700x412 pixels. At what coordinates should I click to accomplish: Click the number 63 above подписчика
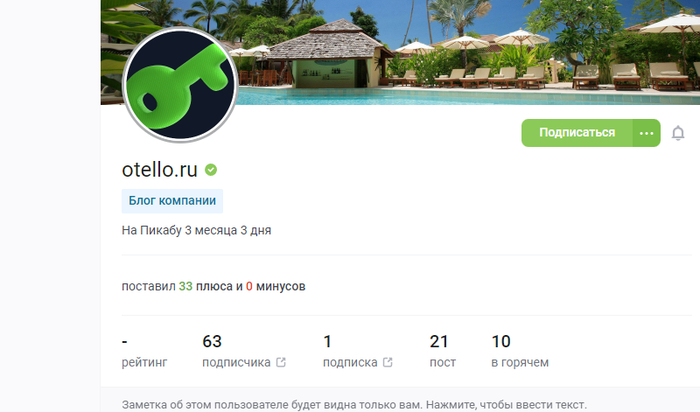[212, 341]
